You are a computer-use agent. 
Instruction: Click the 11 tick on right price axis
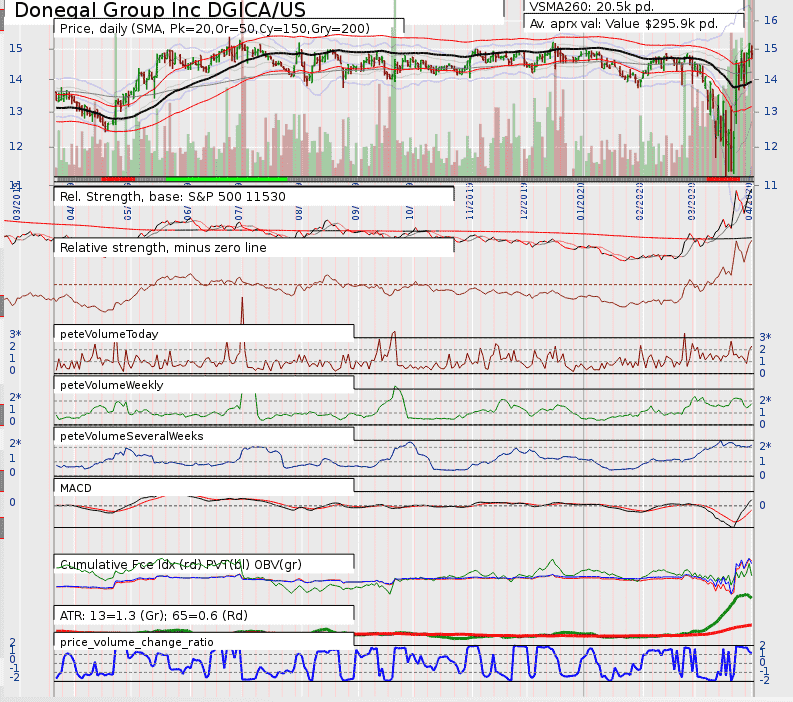pos(771,185)
